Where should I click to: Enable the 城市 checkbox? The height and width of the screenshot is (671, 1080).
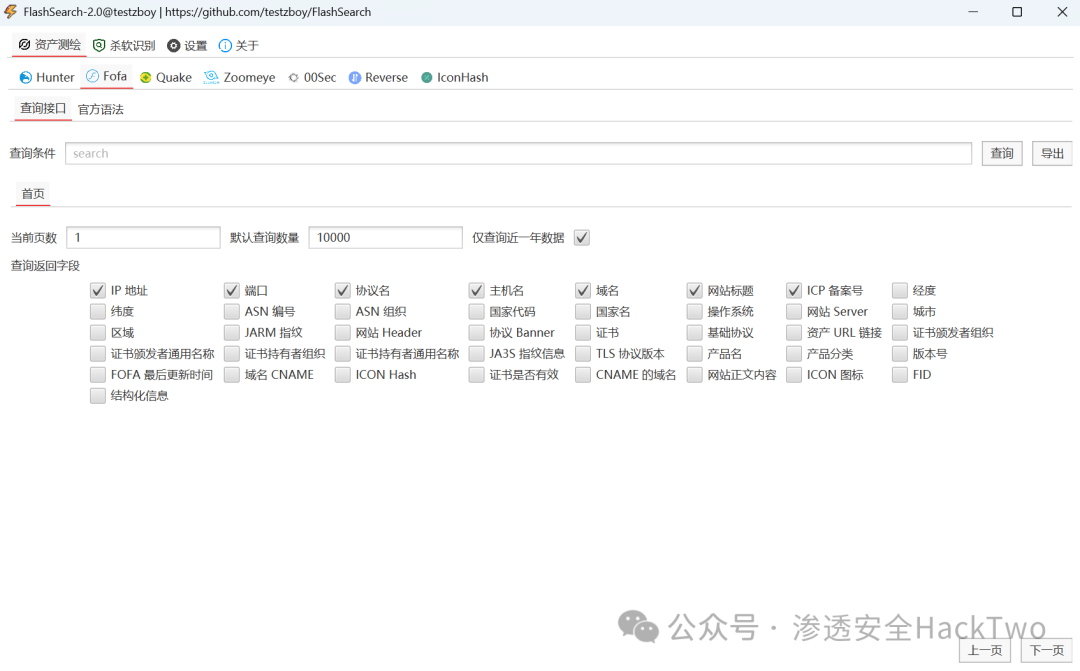(x=900, y=311)
